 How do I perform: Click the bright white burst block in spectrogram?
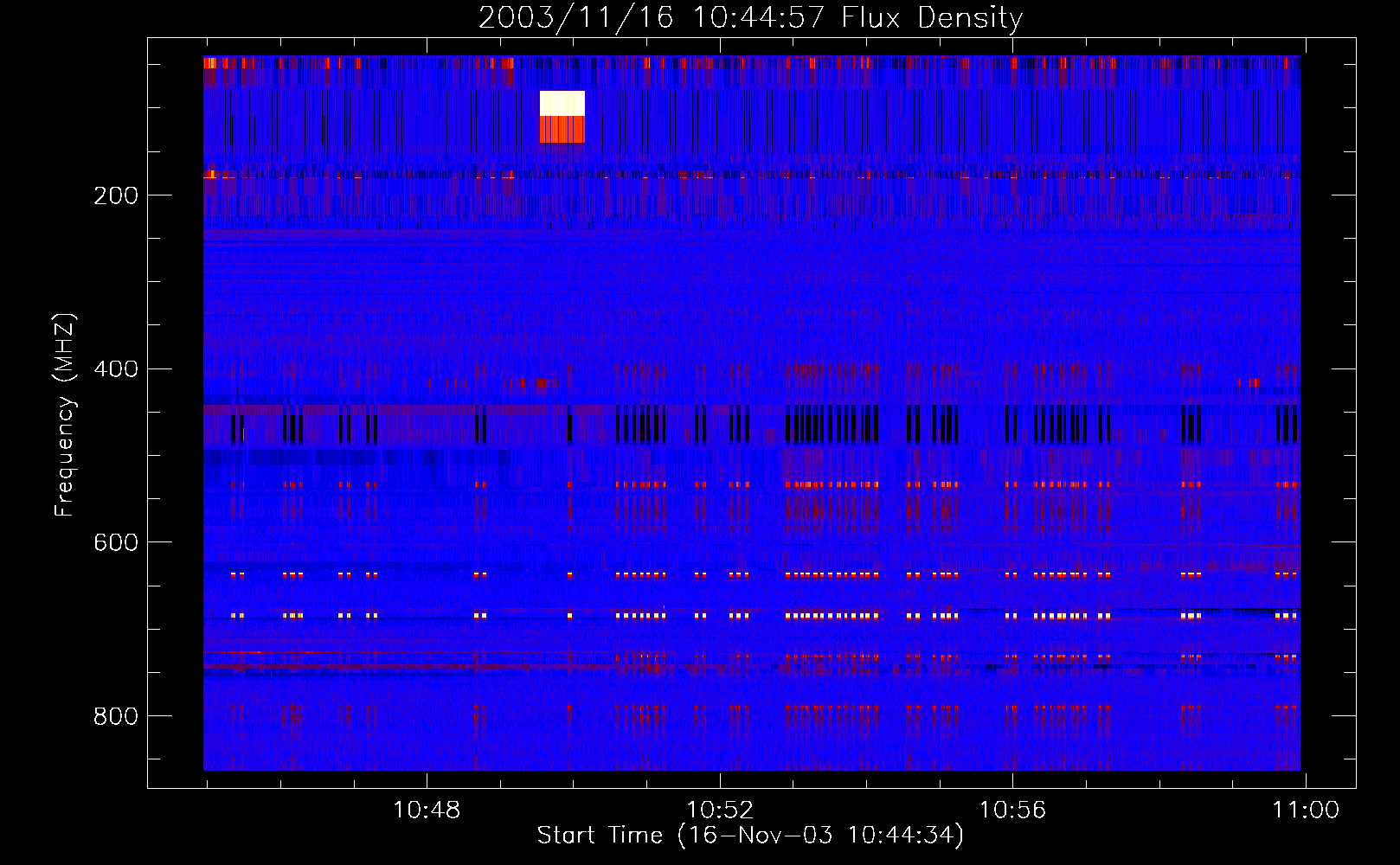tap(562, 104)
